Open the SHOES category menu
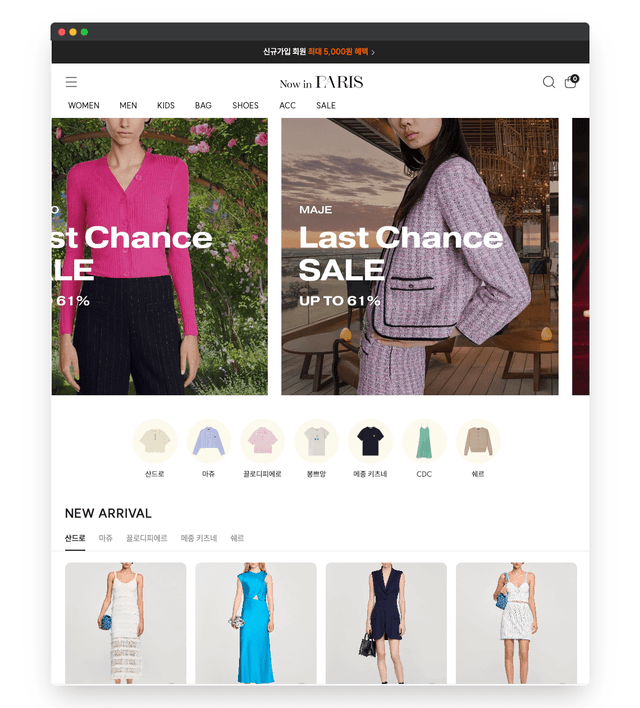 [245, 105]
